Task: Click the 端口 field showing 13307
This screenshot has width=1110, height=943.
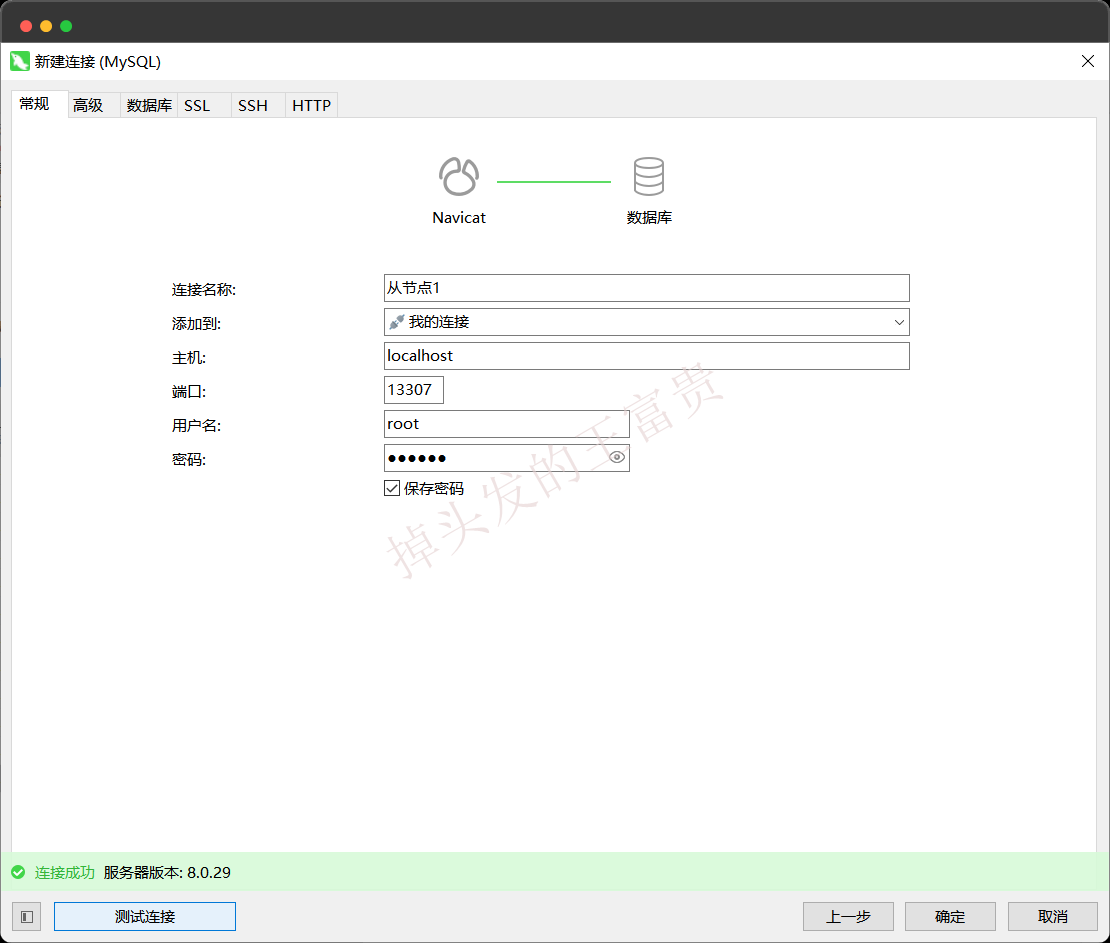Action: [413, 390]
